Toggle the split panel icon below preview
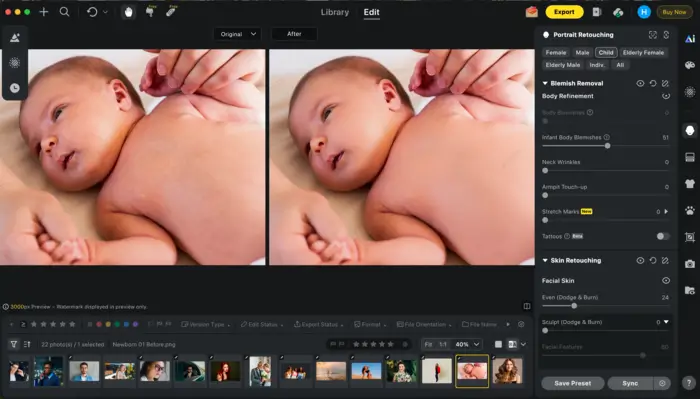This screenshot has width=700, height=399. click(x=527, y=306)
